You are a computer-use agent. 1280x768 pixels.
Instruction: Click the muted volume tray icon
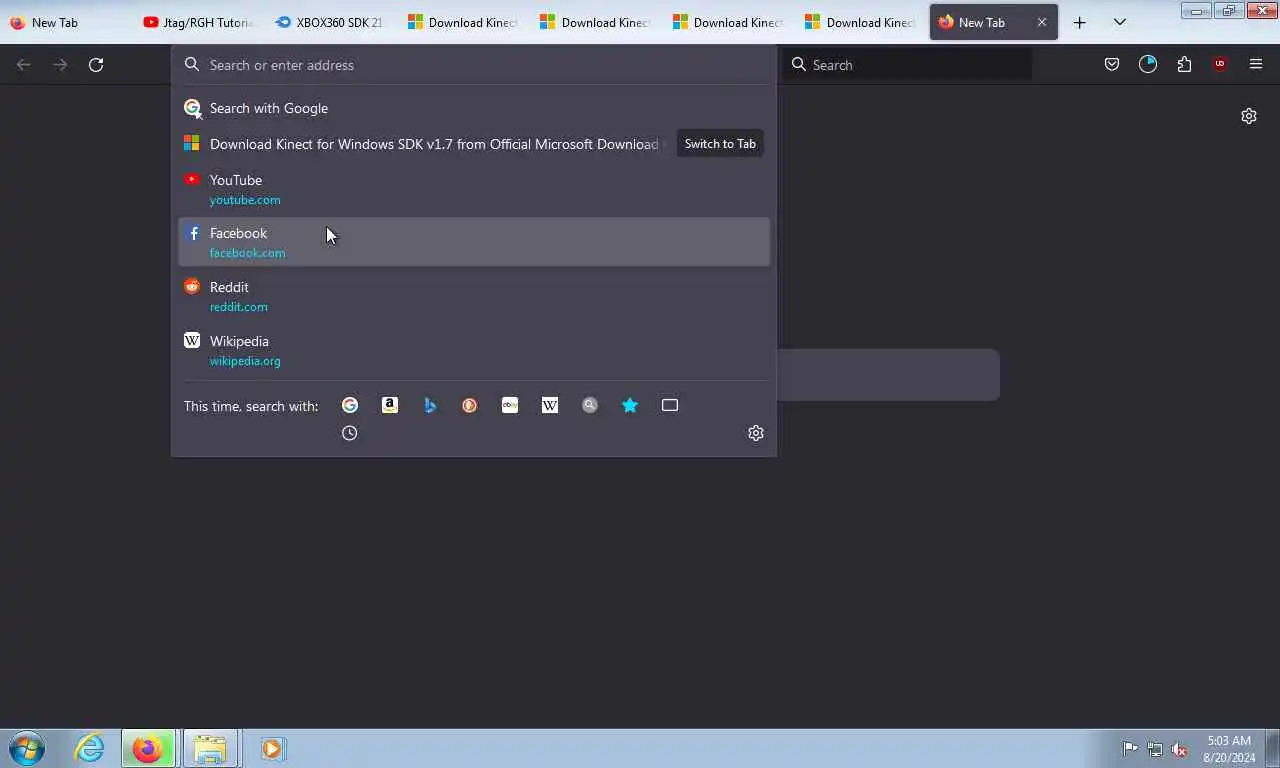click(1180, 749)
